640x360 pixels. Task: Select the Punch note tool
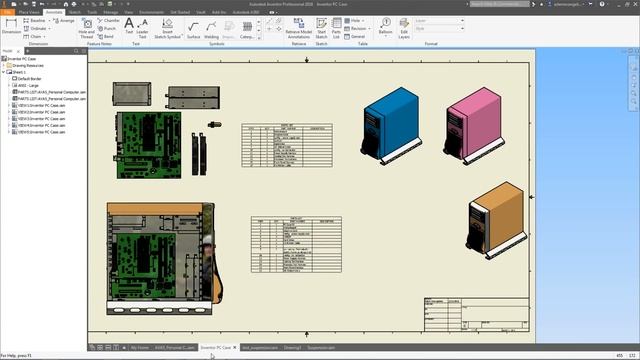[x=107, y=29]
